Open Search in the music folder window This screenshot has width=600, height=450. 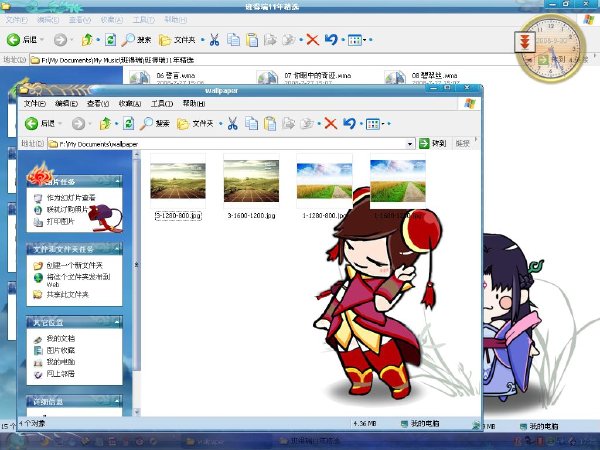(x=136, y=39)
